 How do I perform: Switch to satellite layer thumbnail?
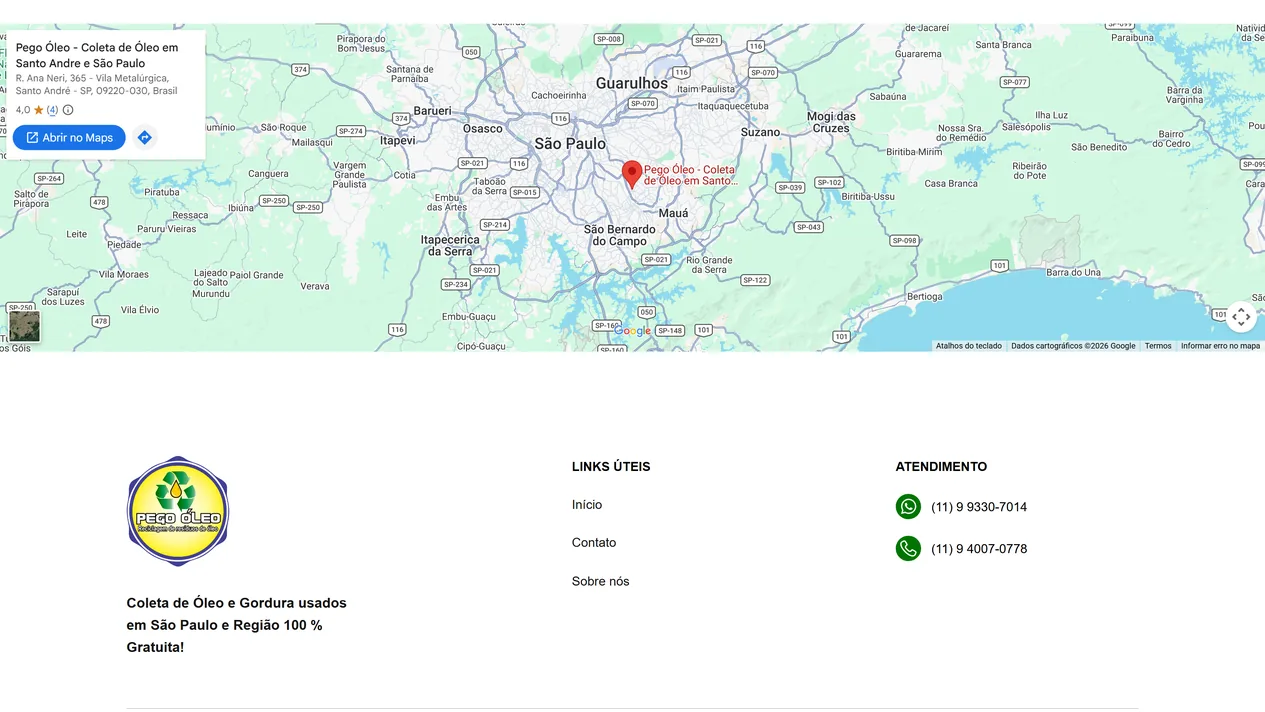coord(24,326)
